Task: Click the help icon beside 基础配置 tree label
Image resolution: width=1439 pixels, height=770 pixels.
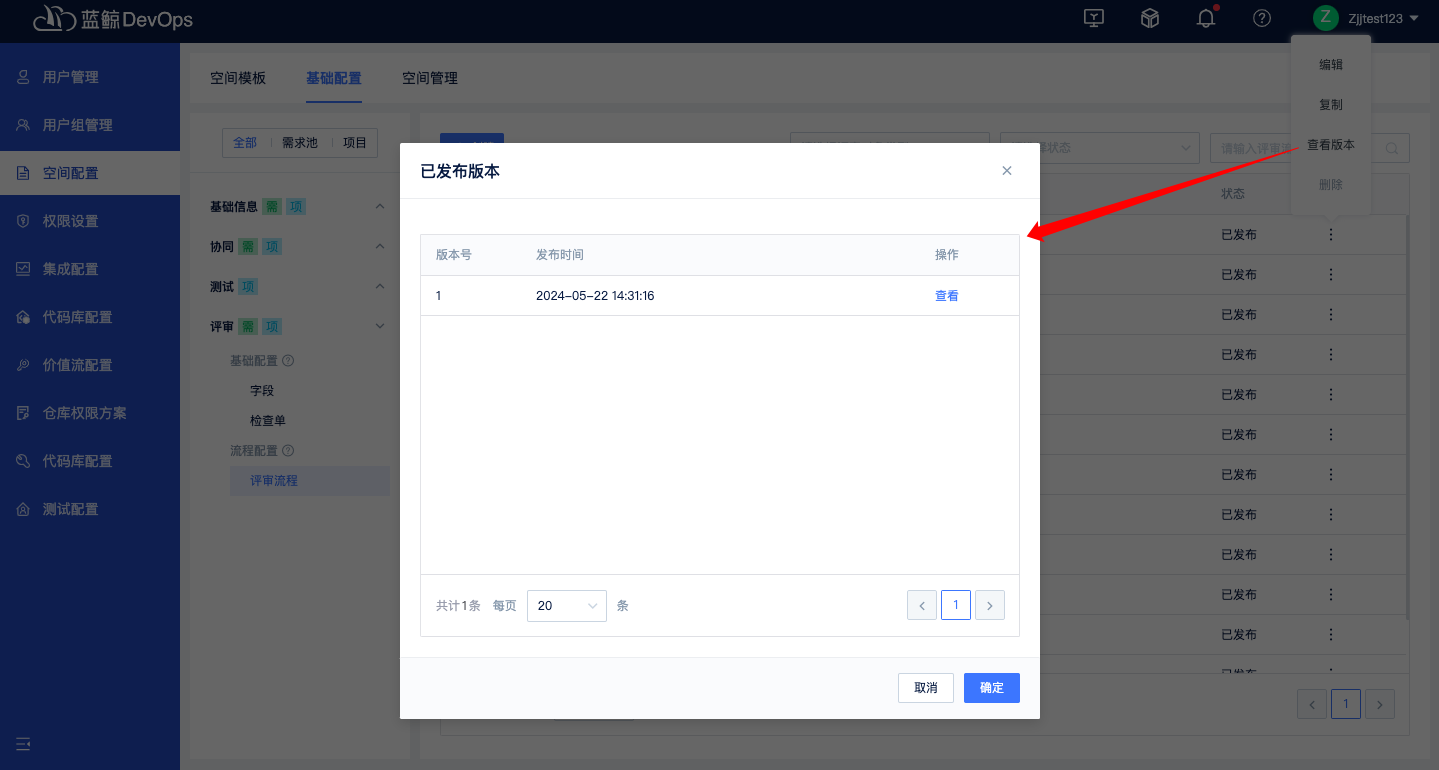Action: pyautogui.click(x=288, y=361)
